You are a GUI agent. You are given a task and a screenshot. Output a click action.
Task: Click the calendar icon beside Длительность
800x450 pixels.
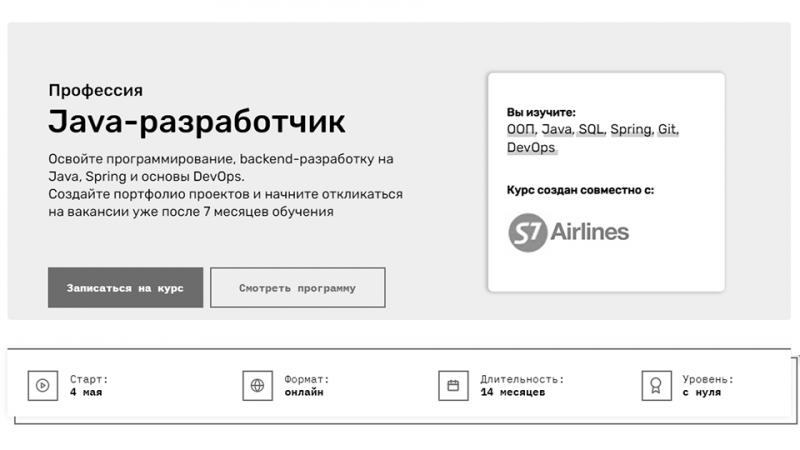tap(453, 385)
